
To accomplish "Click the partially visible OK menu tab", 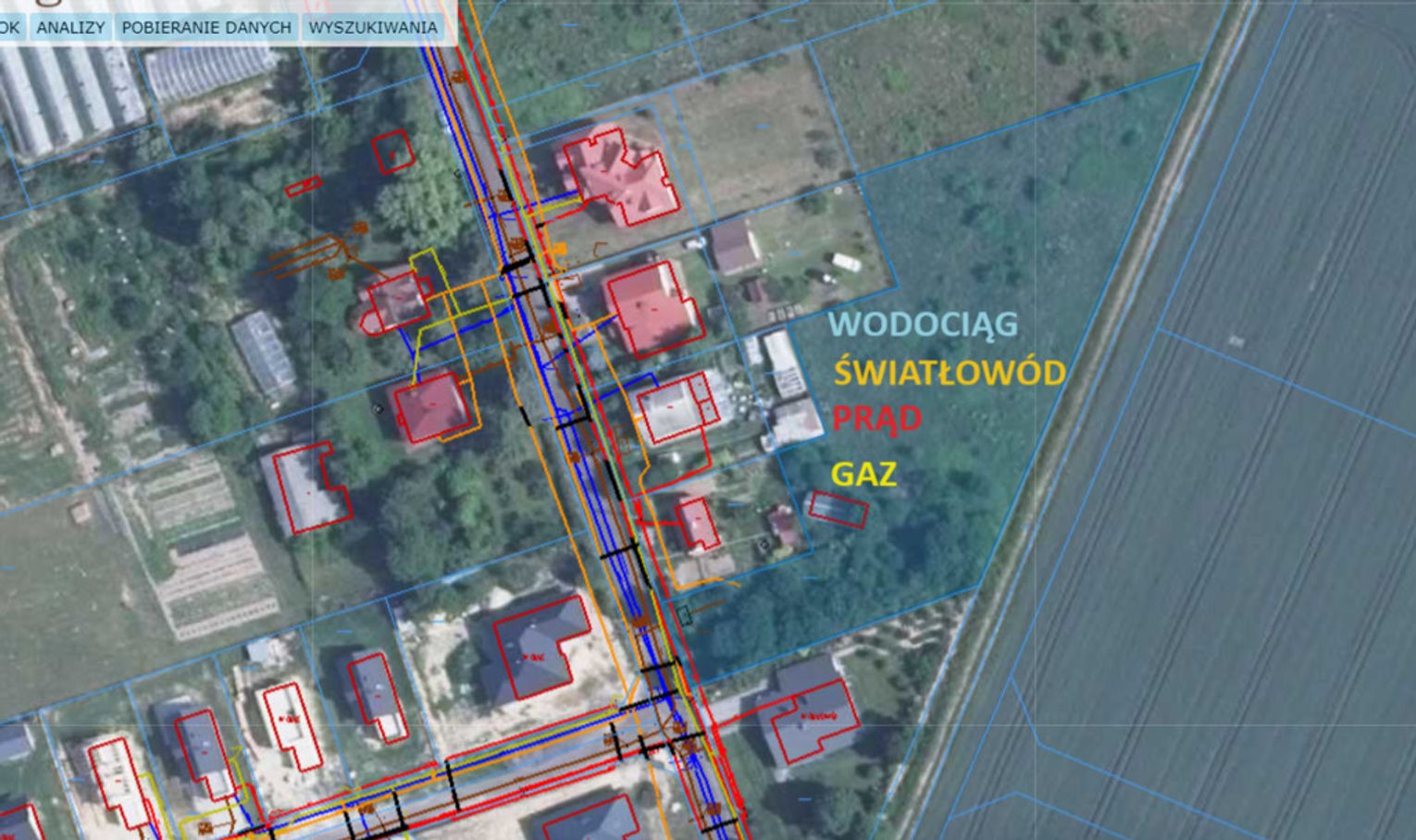I will click(9, 28).
